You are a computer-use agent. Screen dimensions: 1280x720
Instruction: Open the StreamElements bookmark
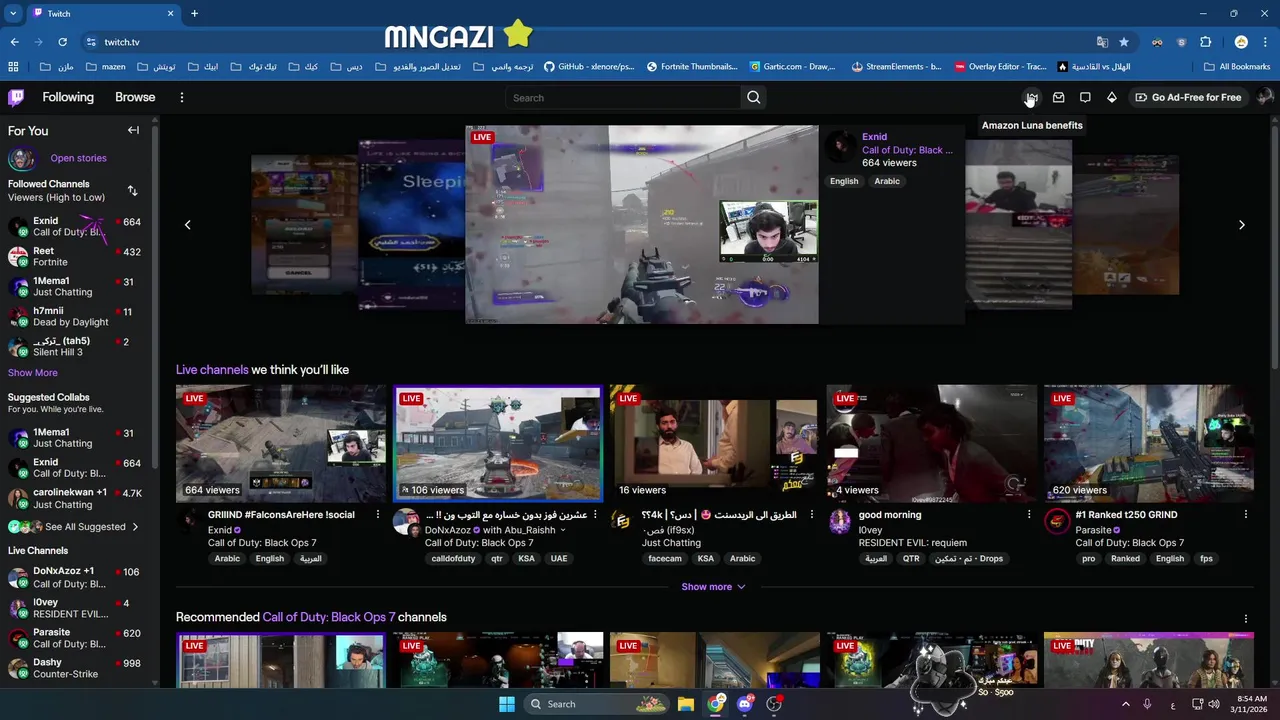(x=896, y=67)
